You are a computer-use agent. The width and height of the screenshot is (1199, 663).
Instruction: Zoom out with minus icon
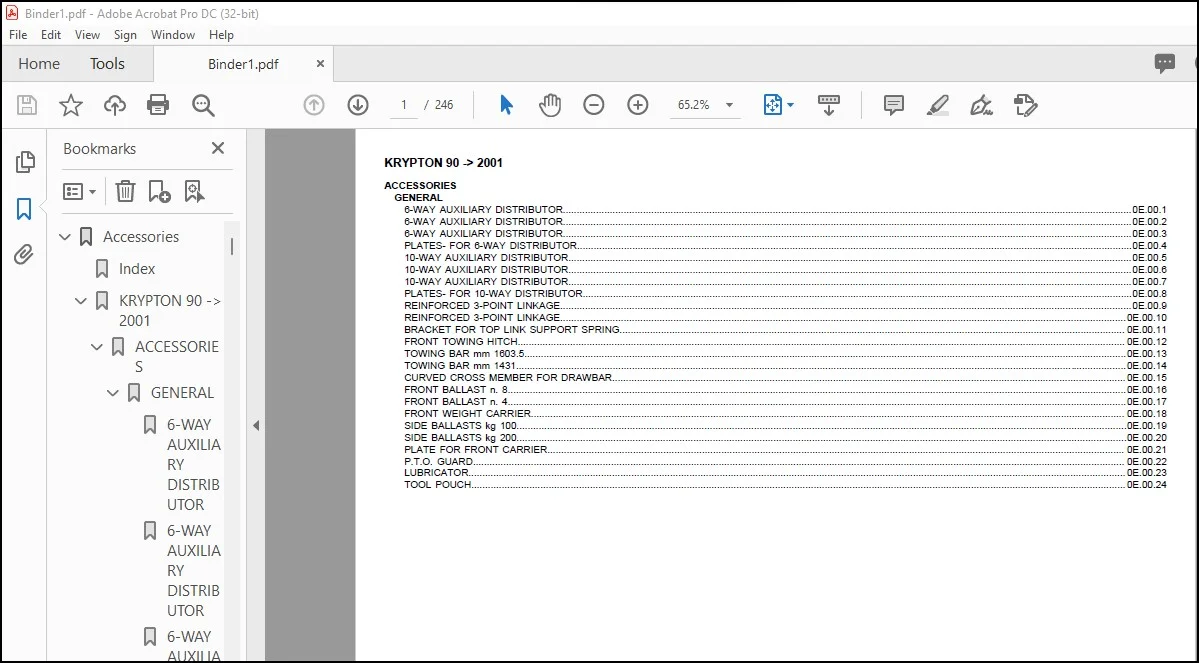pyautogui.click(x=593, y=105)
